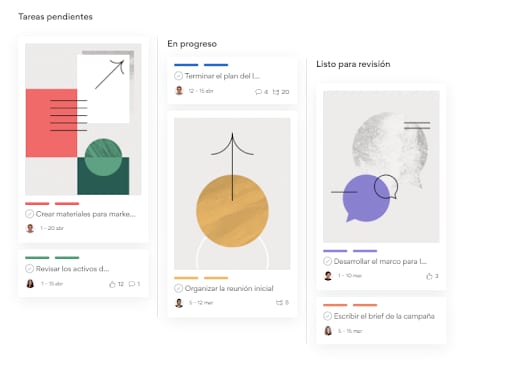Complete the 'Organizar la reunión inicial' task
This screenshot has width=512, height=366.
[178, 288]
